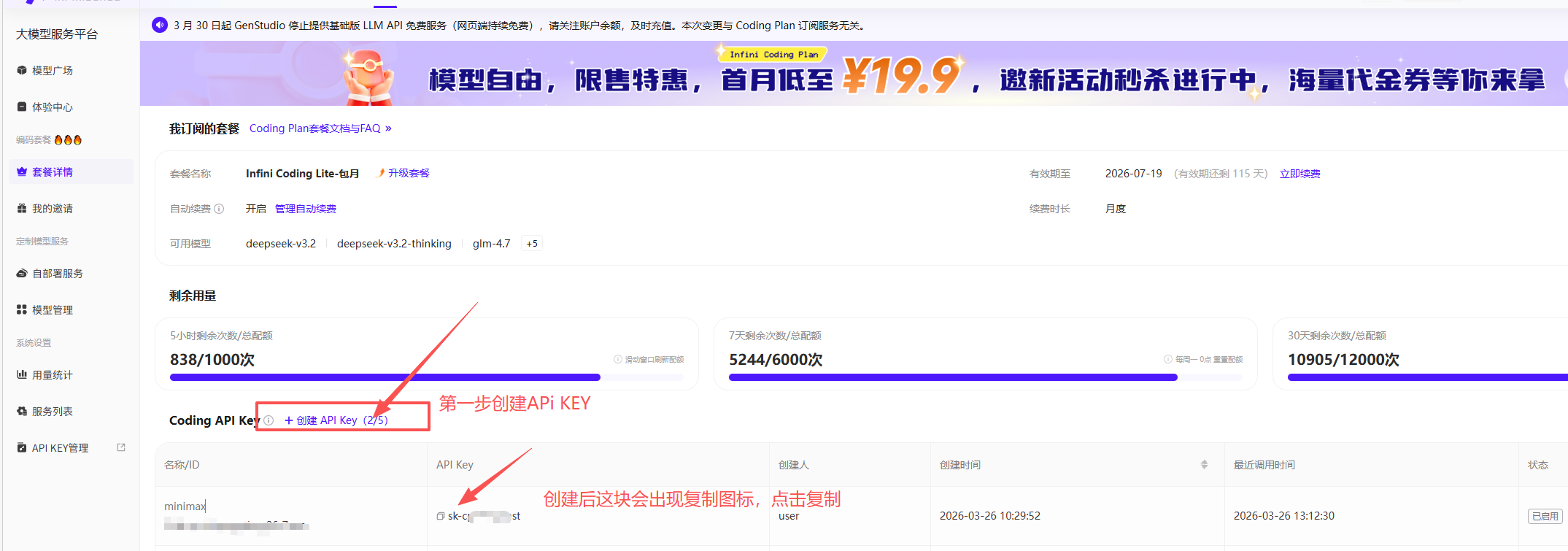Expand the +5 more models tag

click(532, 244)
